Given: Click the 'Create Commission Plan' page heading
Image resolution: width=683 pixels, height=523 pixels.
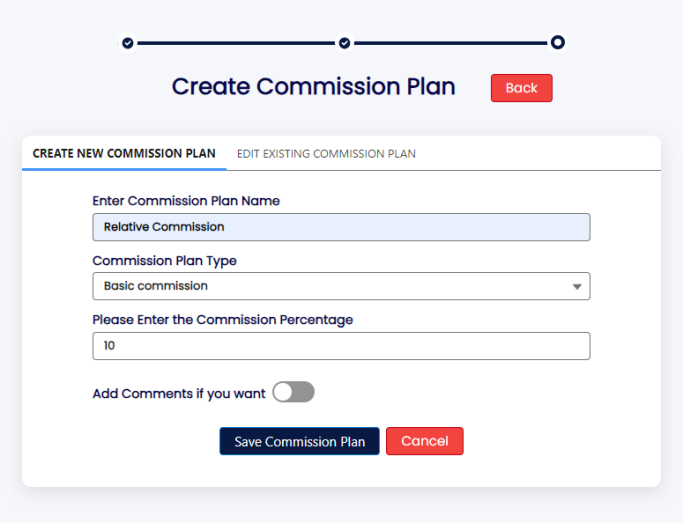Looking at the screenshot, I should click(x=313, y=87).
